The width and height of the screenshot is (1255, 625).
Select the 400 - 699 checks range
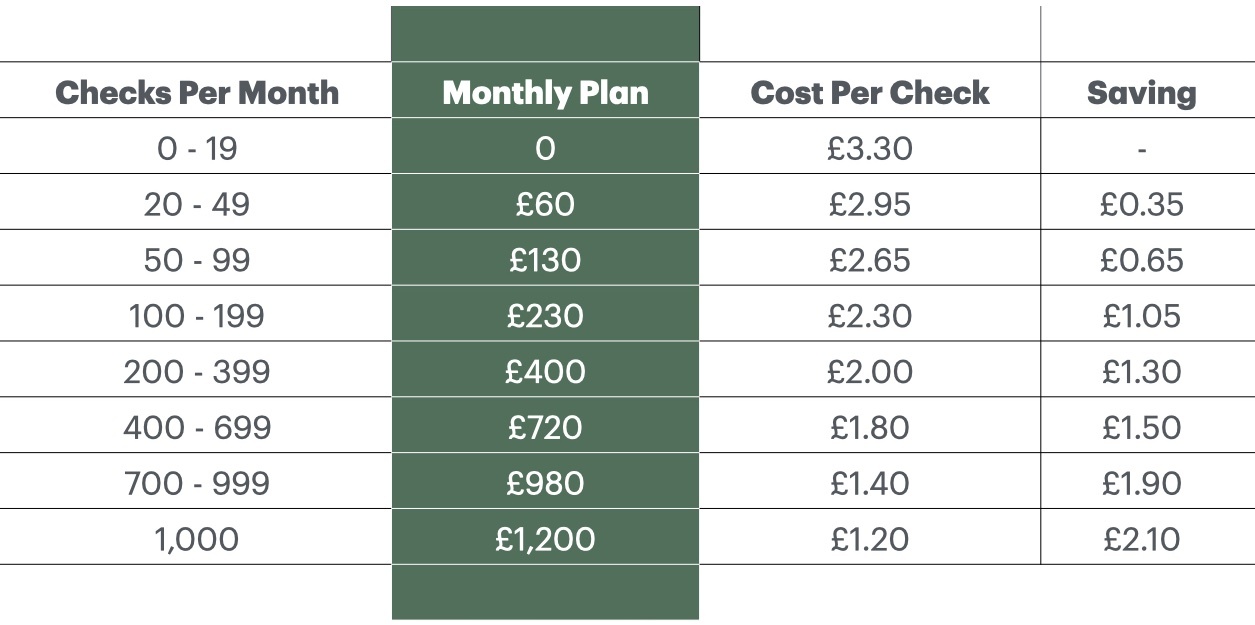tap(196, 428)
